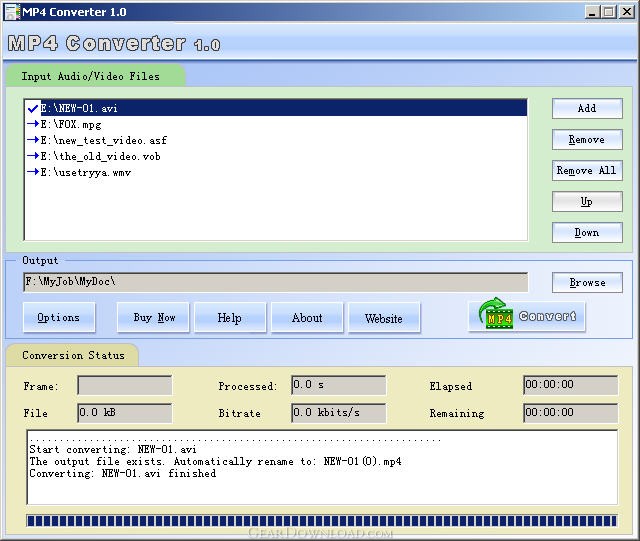640x541 pixels.
Task: Click the Remaining time field
Action: tap(571, 413)
